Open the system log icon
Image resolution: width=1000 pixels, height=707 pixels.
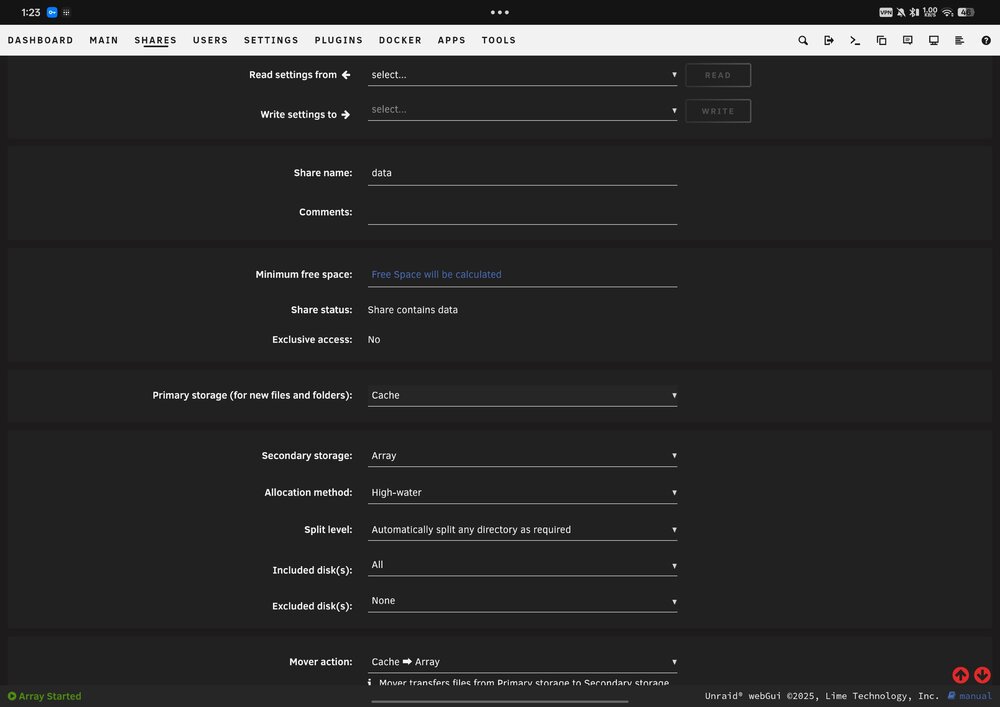959,40
